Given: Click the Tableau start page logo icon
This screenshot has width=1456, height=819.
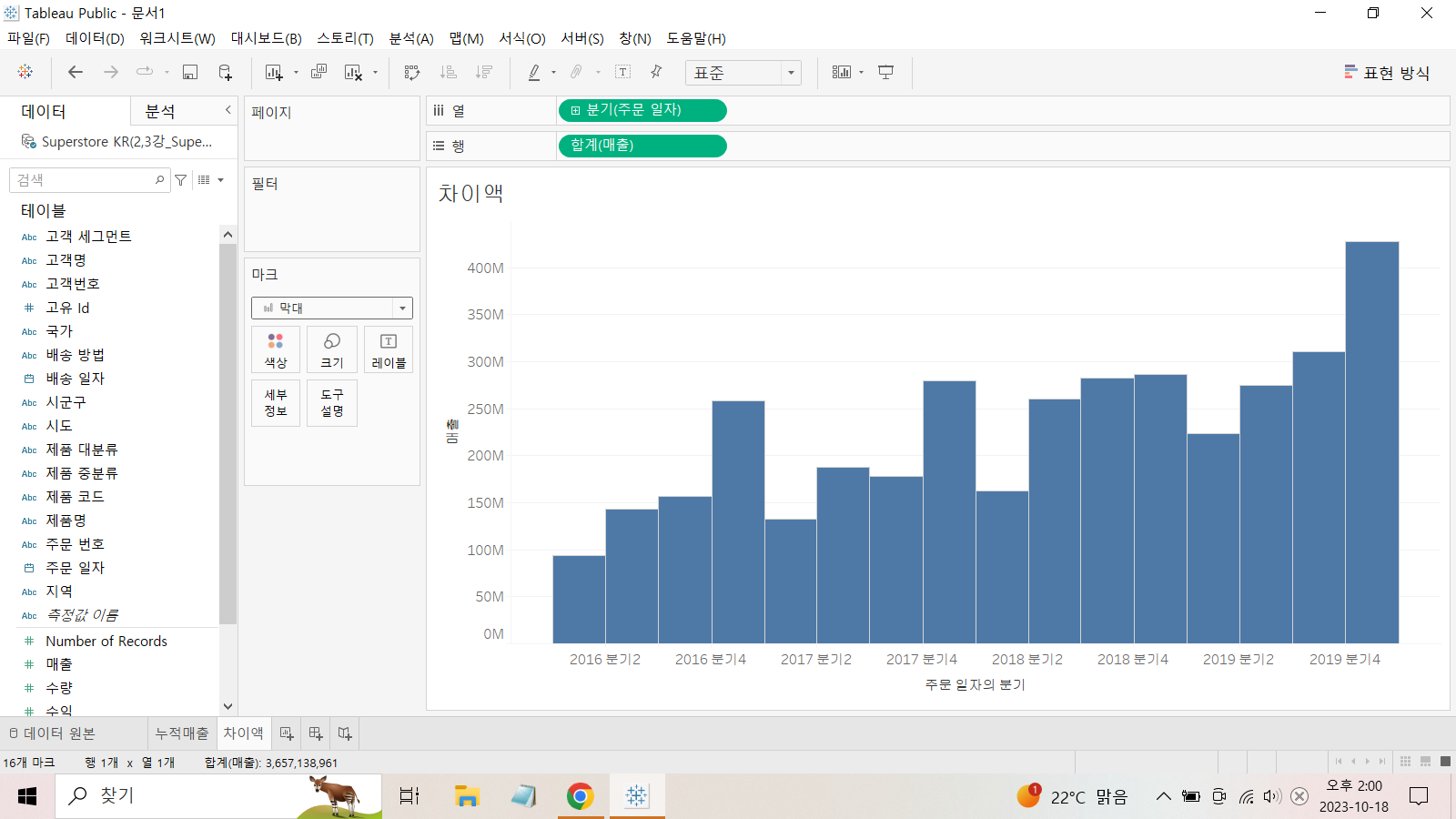Looking at the screenshot, I should coord(25,72).
